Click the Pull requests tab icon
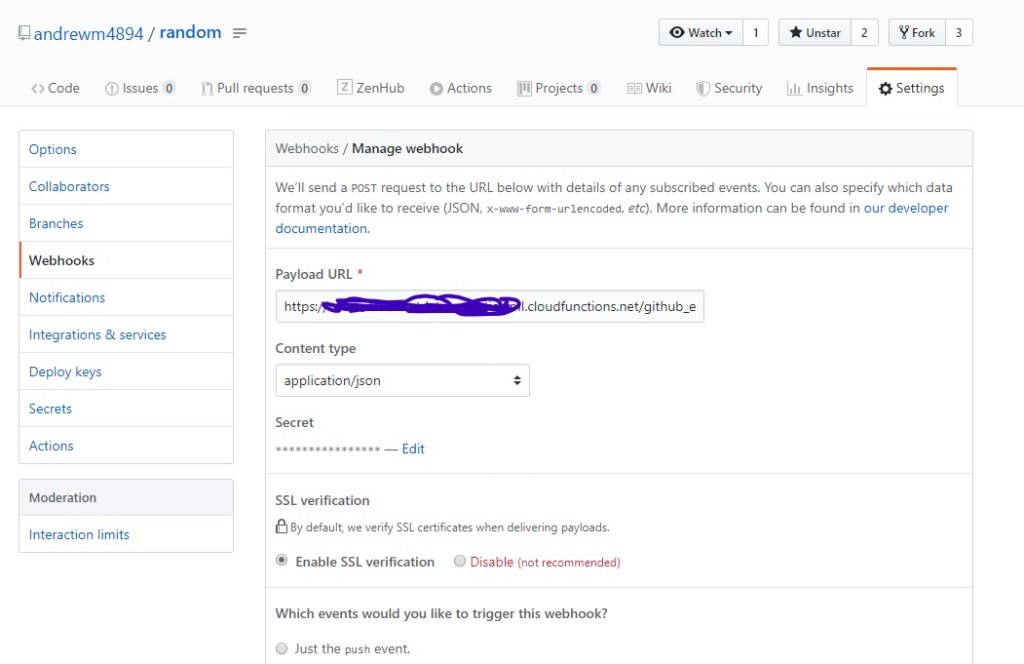The height and width of the screenshot is (664, 1024). 207,89
